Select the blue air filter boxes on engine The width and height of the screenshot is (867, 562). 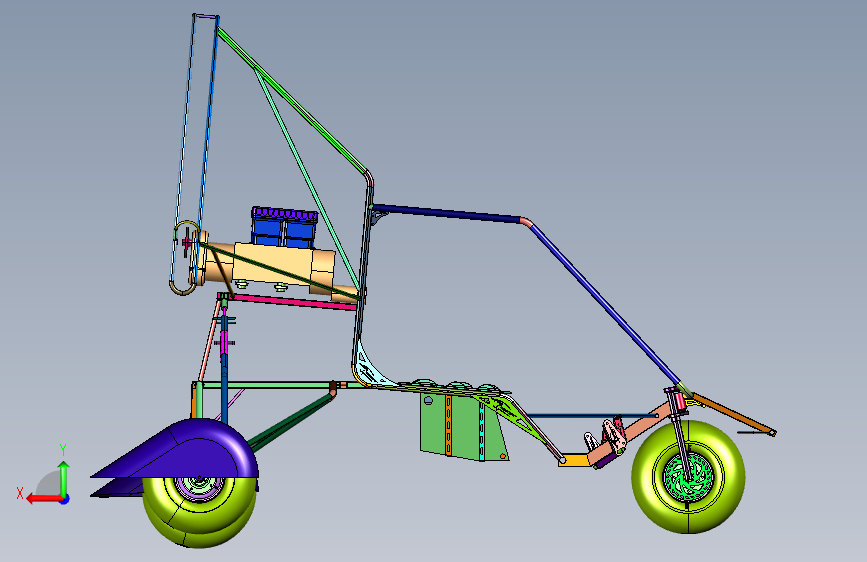[x=284, y=227]
